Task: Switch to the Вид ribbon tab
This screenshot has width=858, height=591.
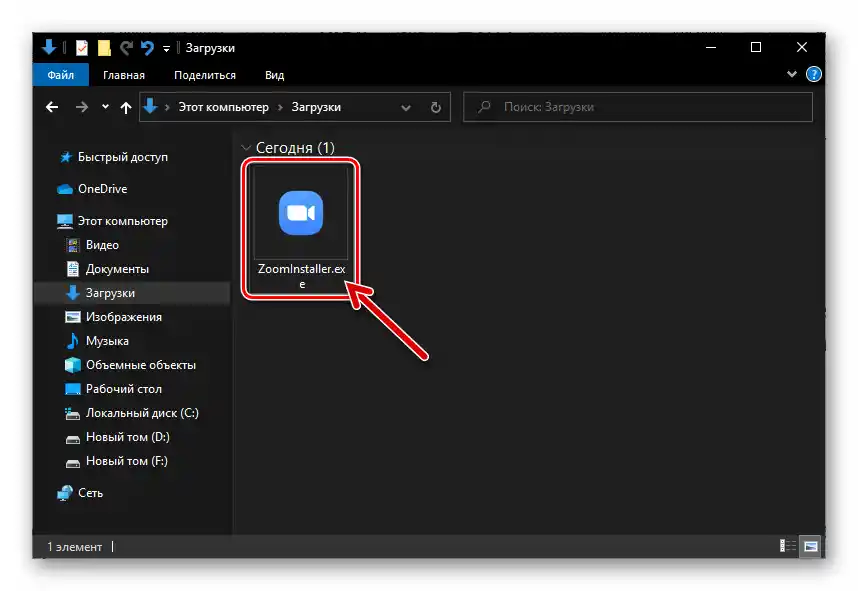Action: pyautogui.click(x=273, y=74)
